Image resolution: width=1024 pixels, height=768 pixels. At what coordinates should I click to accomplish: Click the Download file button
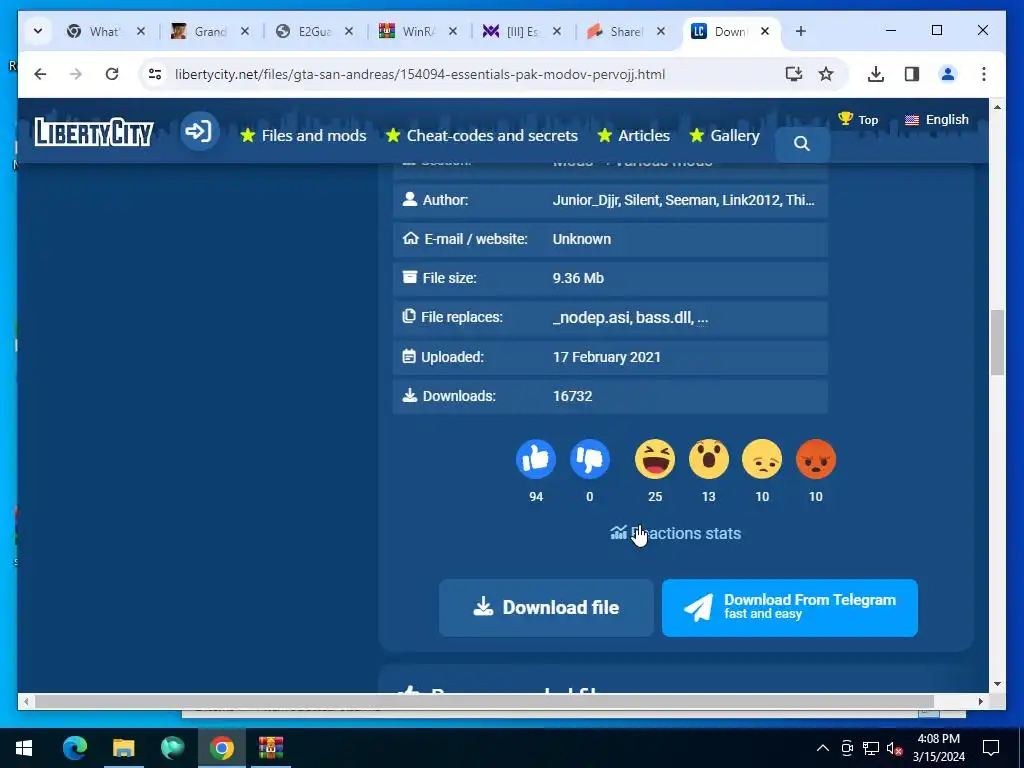click(x=546, y=607)
